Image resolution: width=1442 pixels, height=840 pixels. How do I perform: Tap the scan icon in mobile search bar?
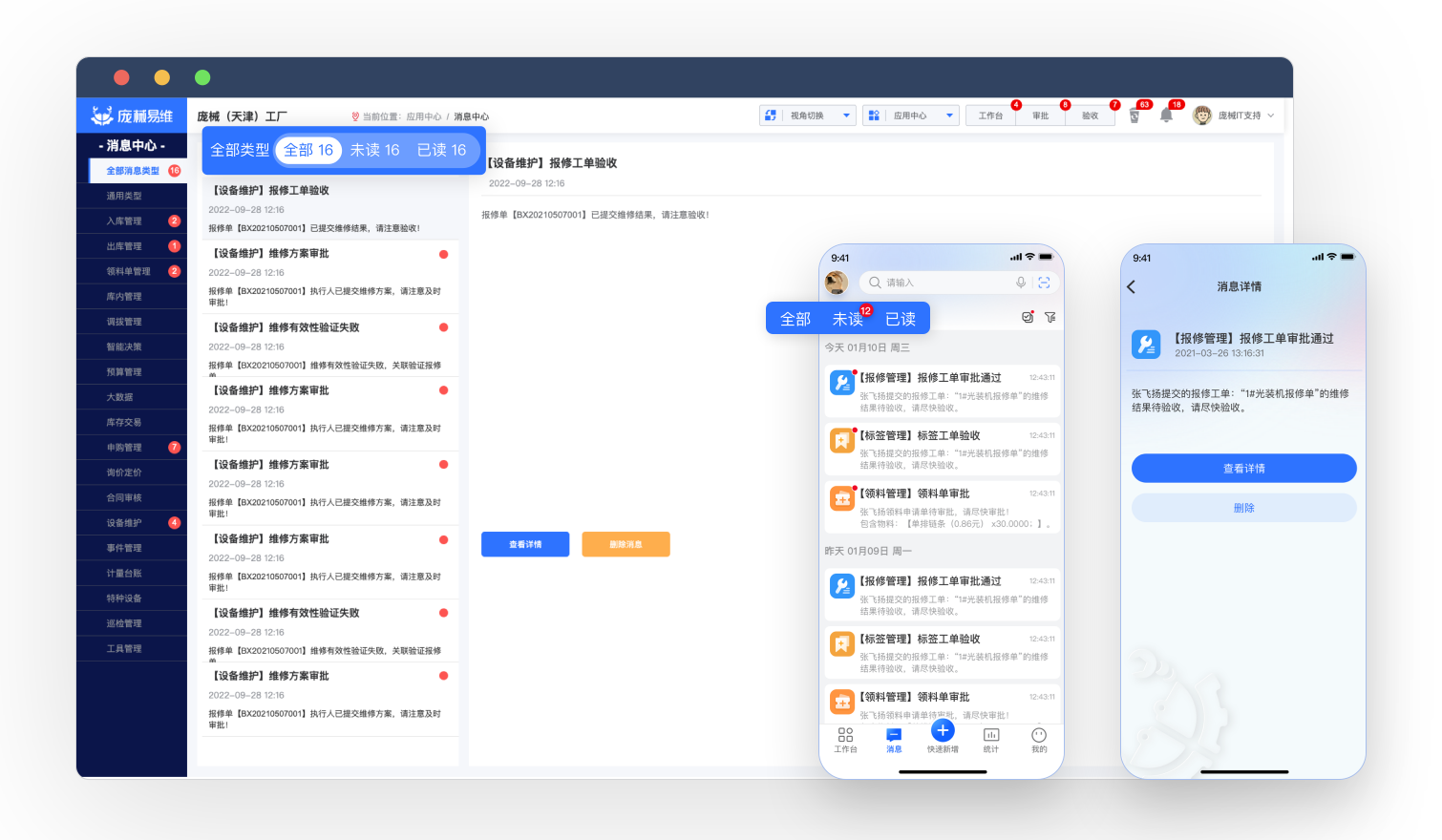(x=1044, y=283)
